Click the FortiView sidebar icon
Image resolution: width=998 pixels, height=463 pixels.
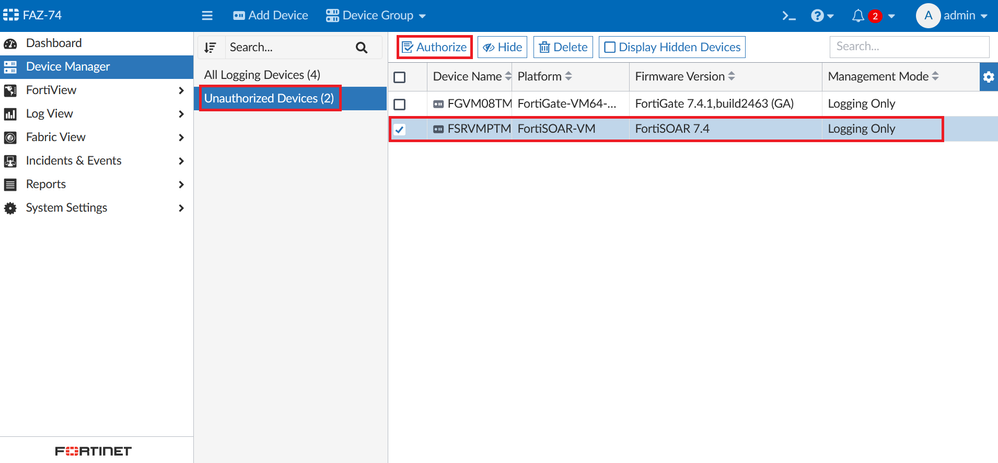click(x=10, y=90)
